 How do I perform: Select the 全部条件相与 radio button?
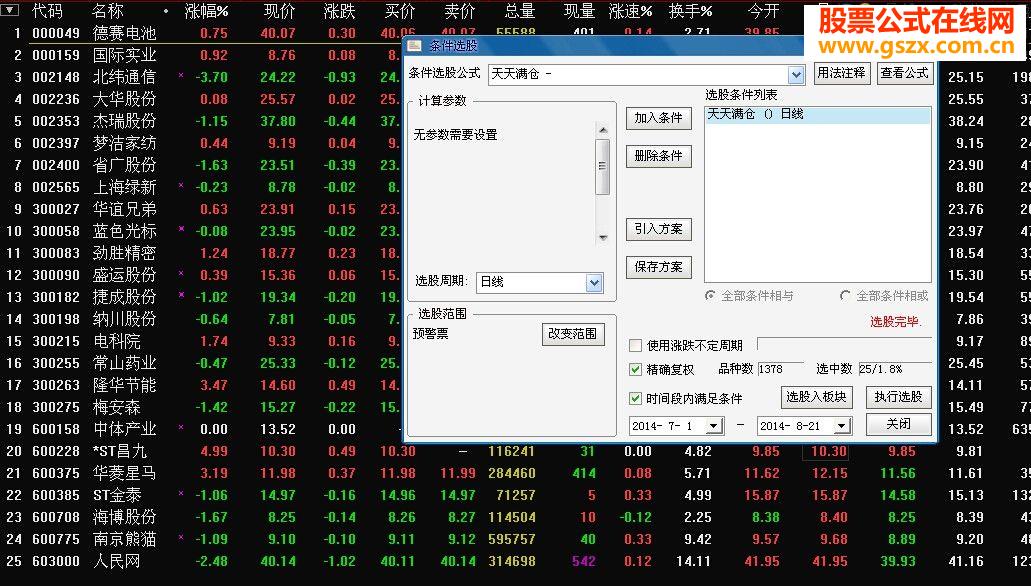(x=710, y=296)
